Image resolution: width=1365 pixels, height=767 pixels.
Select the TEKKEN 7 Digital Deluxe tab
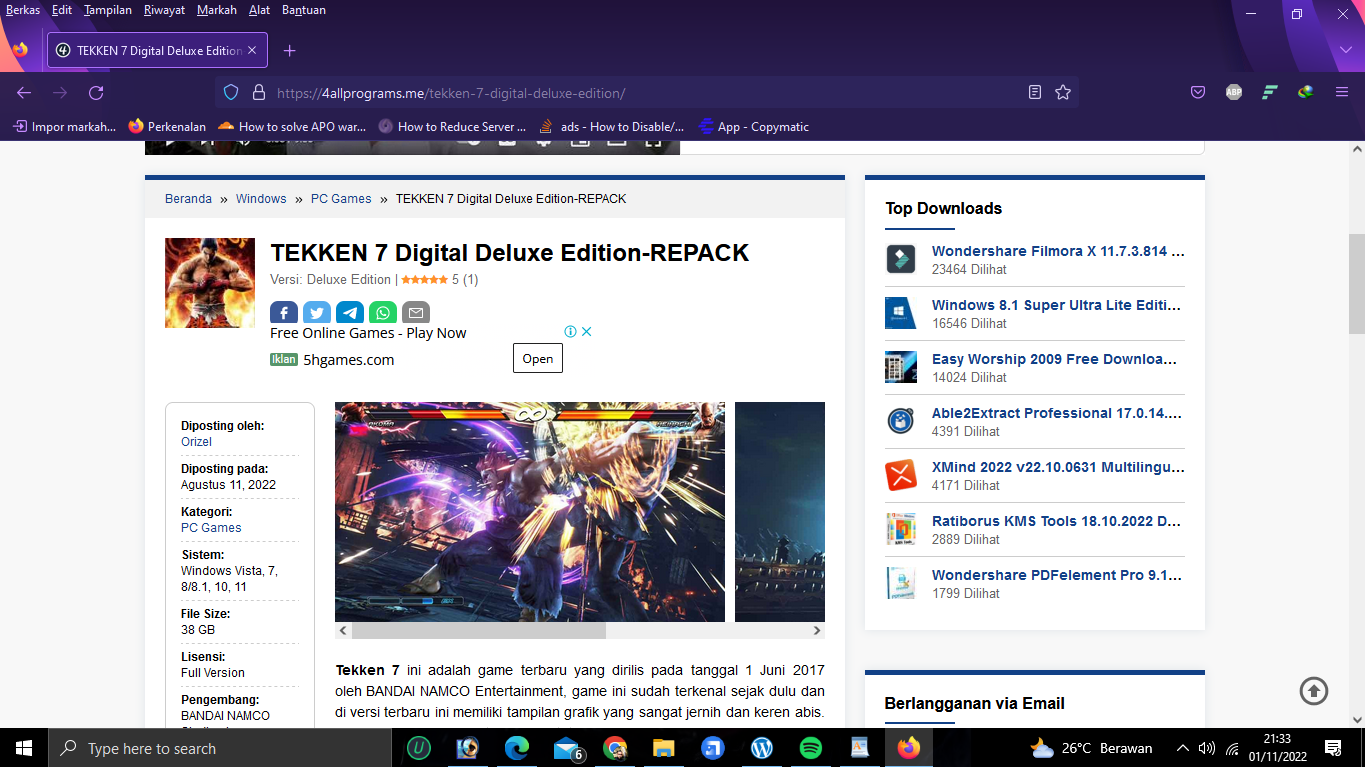tap(157, 50)
